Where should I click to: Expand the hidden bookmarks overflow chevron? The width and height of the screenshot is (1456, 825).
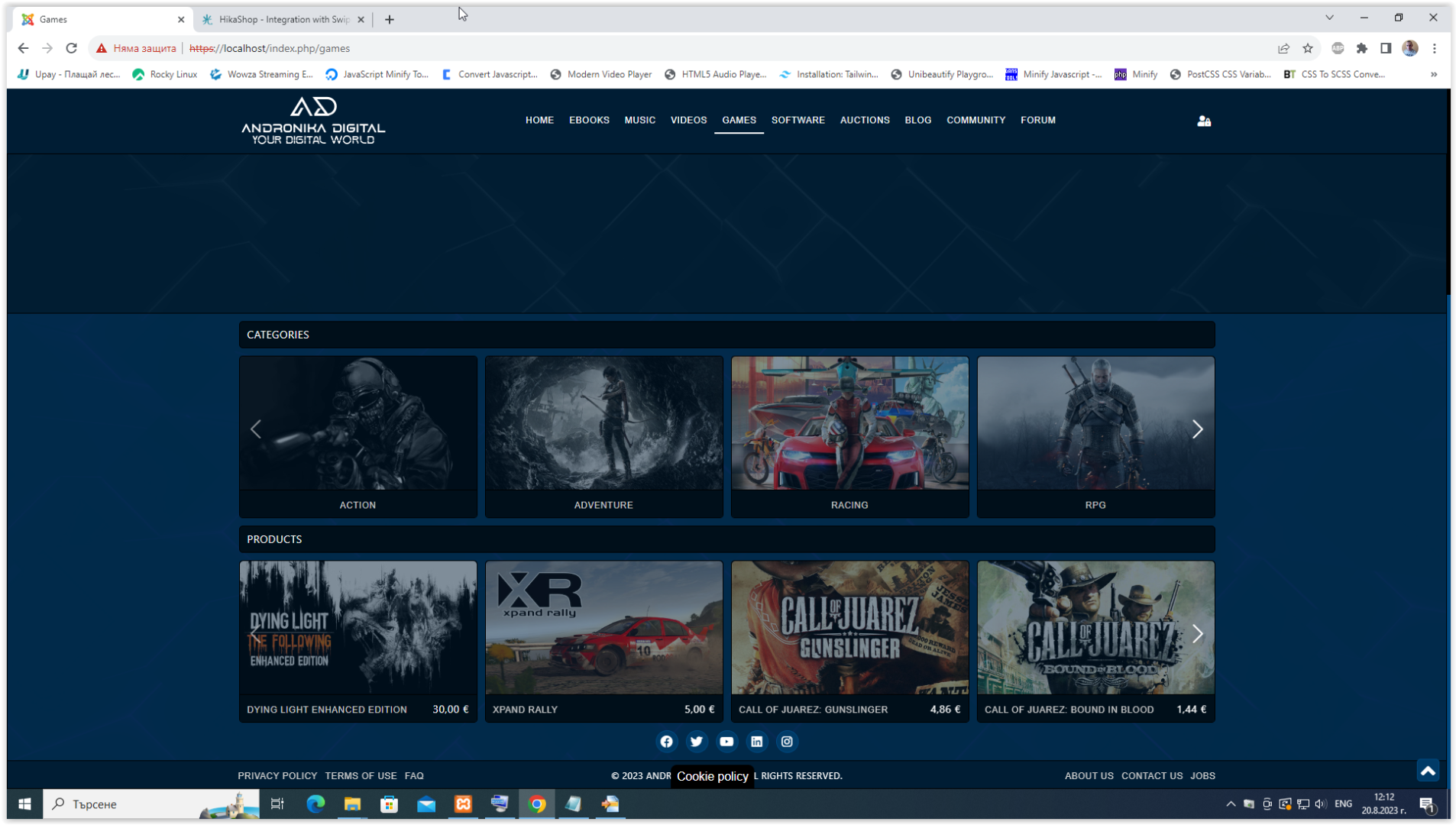click(1434, 74)
